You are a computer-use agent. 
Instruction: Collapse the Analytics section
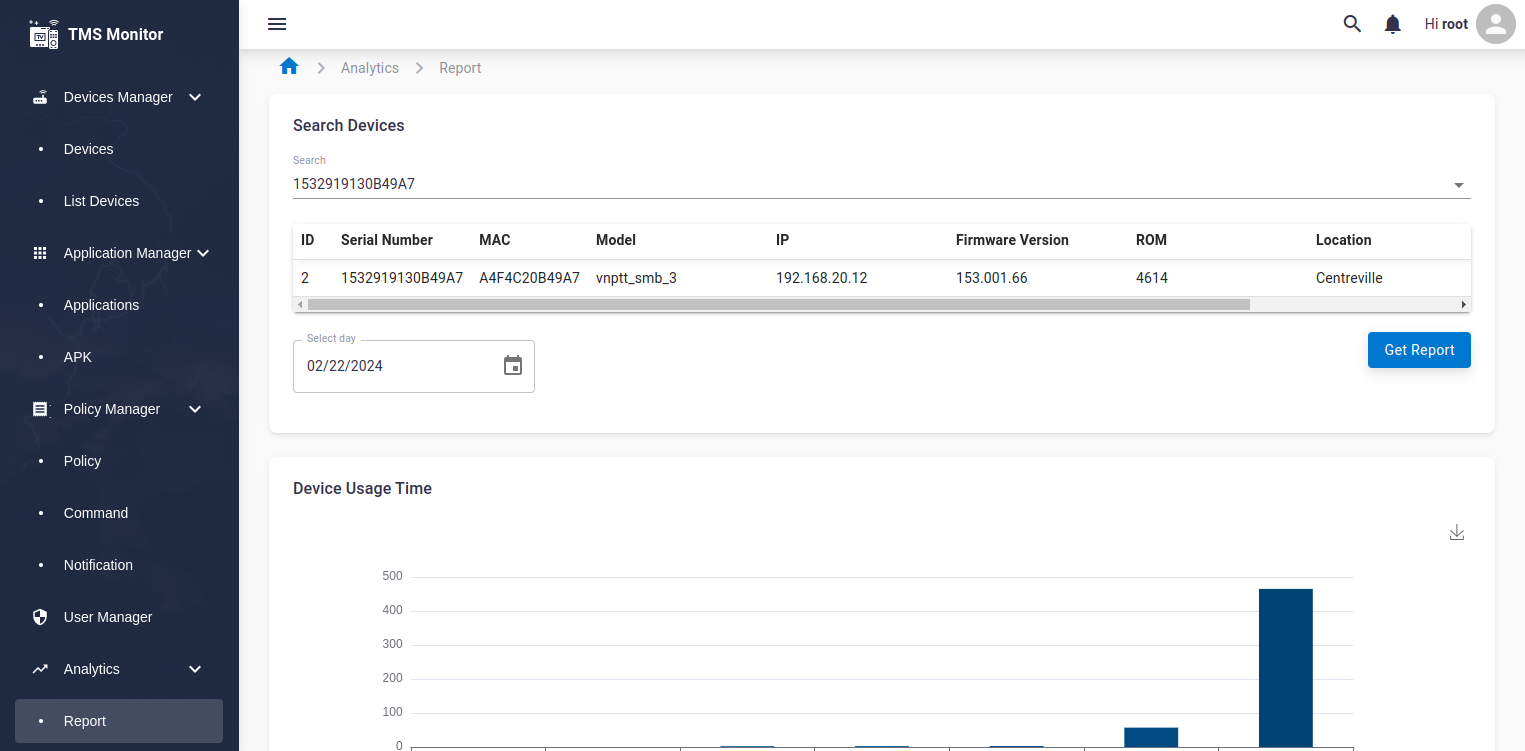click(195, 669)
